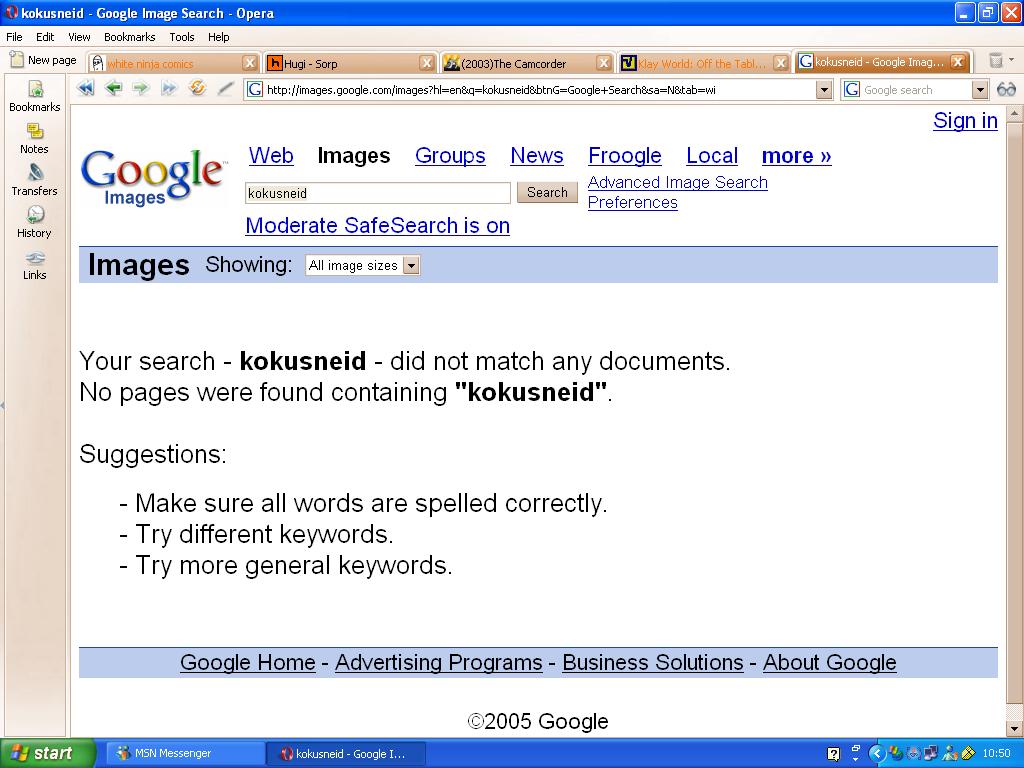
Task: Click the Sign in link
Action: click(x=965, y=120)
